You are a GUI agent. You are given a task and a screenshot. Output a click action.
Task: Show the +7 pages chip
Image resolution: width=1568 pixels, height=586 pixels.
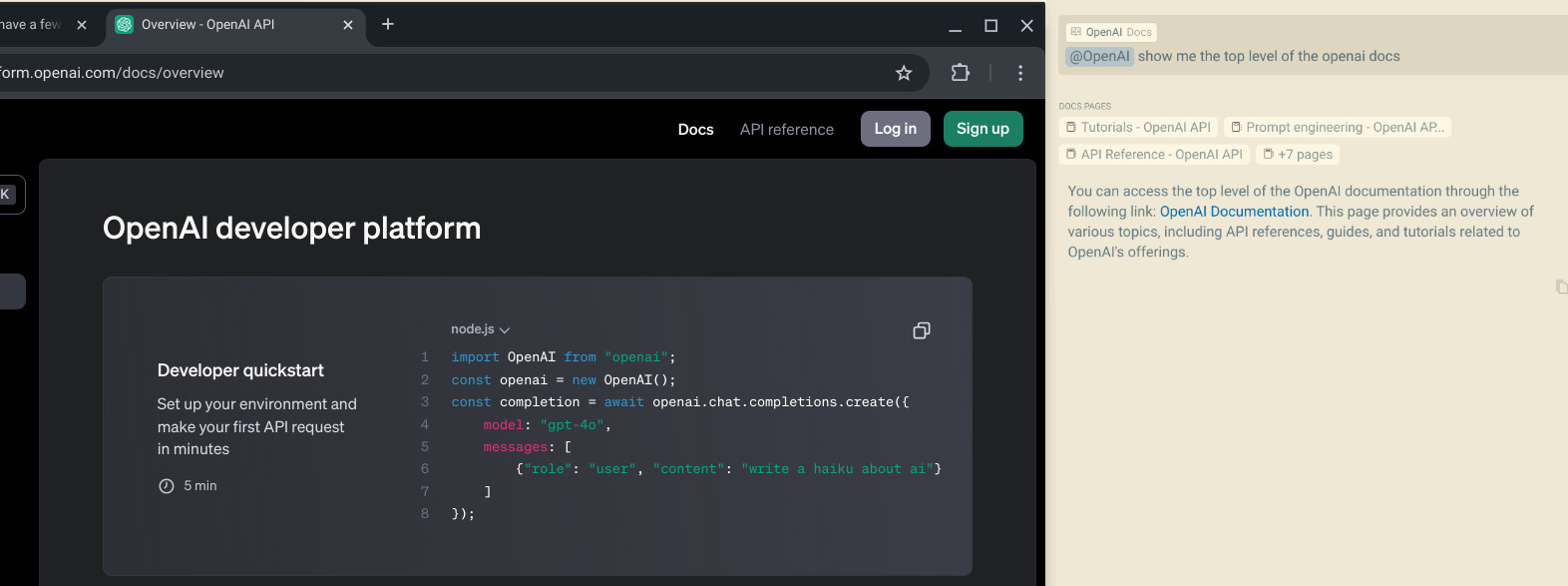[x=1298, y=155]
